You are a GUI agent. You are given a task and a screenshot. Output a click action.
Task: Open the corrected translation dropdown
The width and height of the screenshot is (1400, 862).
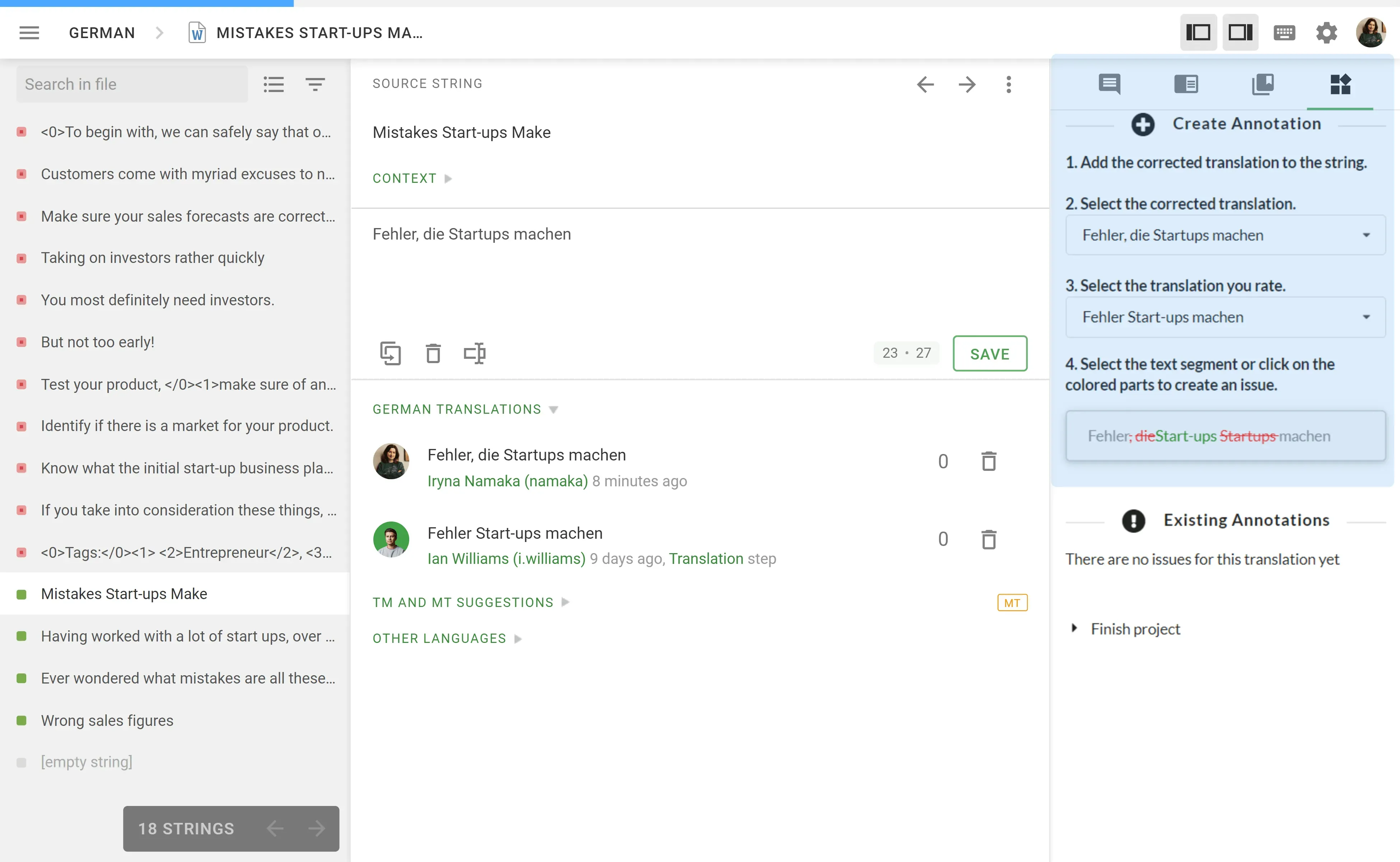click(1225, 235)
